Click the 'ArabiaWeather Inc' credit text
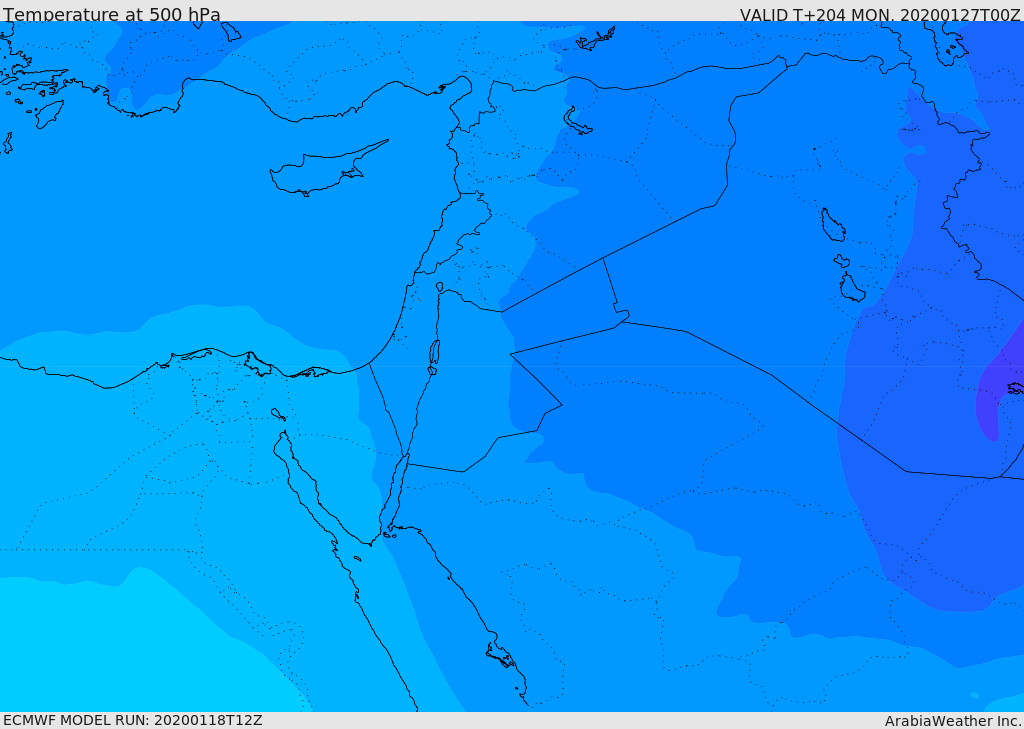 pos(952,721)
